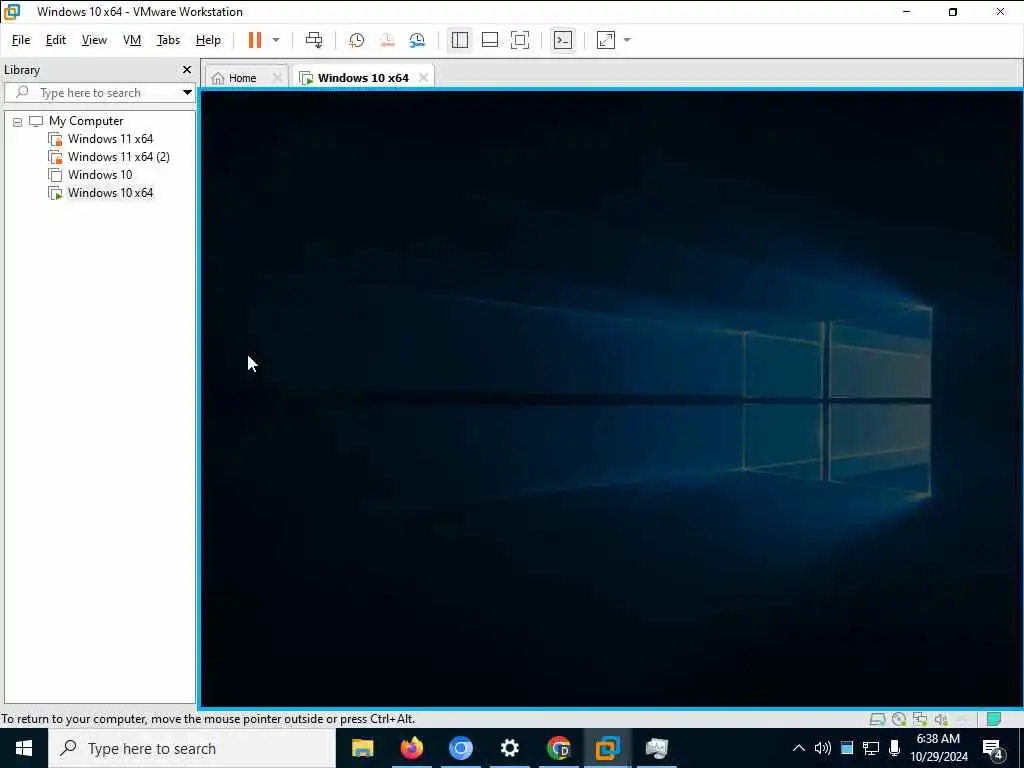Close the Windows 10 x64 tab
The image size is (1024, 768).
tap(423, 78)
